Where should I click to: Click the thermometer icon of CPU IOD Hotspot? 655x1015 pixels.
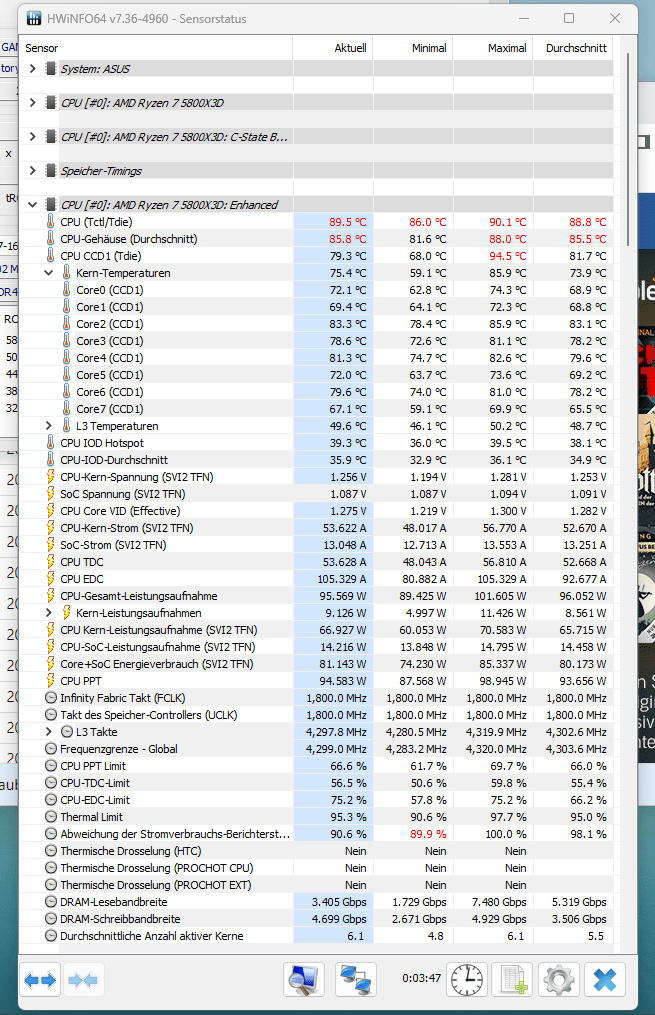tap(50, 443)
